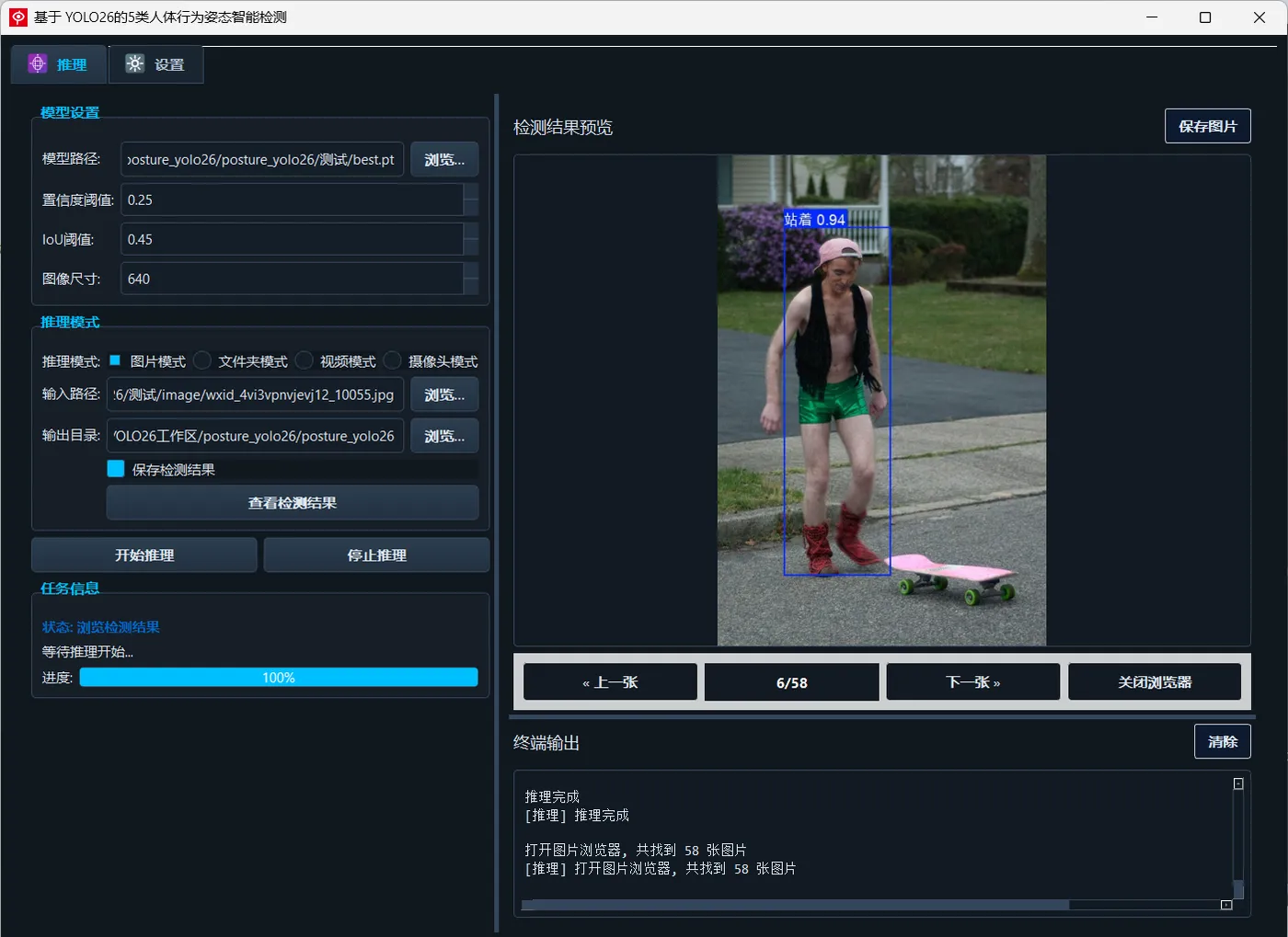Open the 设置 tab
This screenshot has width=1288, height=937.
tap(155, 64)
